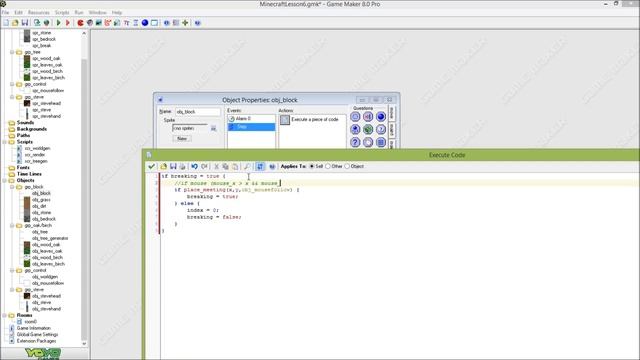Create a new font from main toolbar

coord(127,23)
